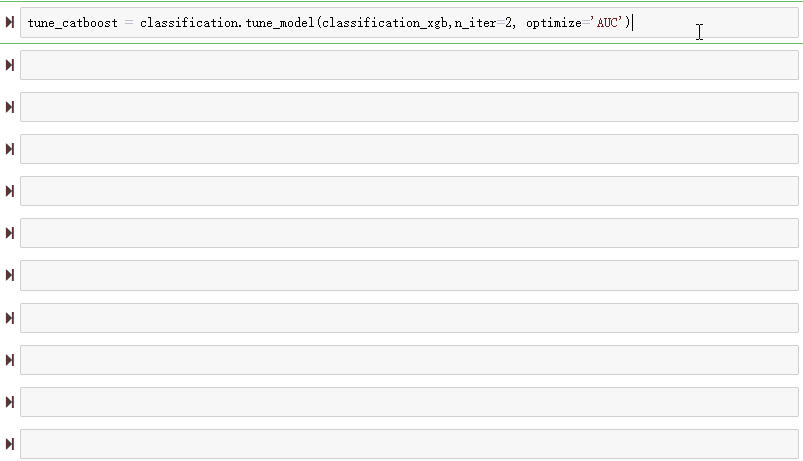Run the fifth empty cell
The height and width of the screenshot is (461, 803).
[x=9, y=233]
